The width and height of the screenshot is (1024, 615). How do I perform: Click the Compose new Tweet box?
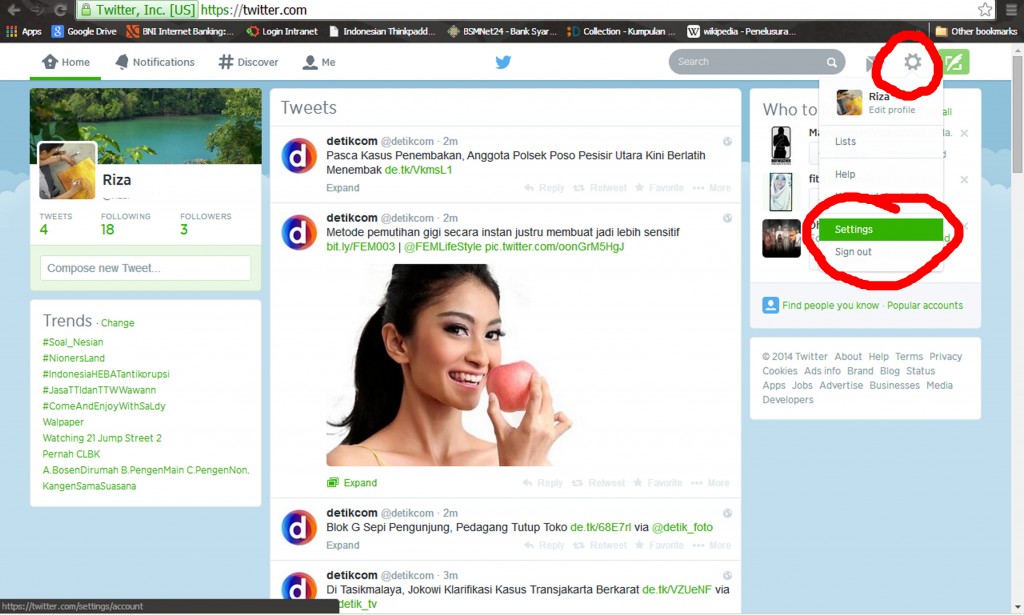(145, 268)
